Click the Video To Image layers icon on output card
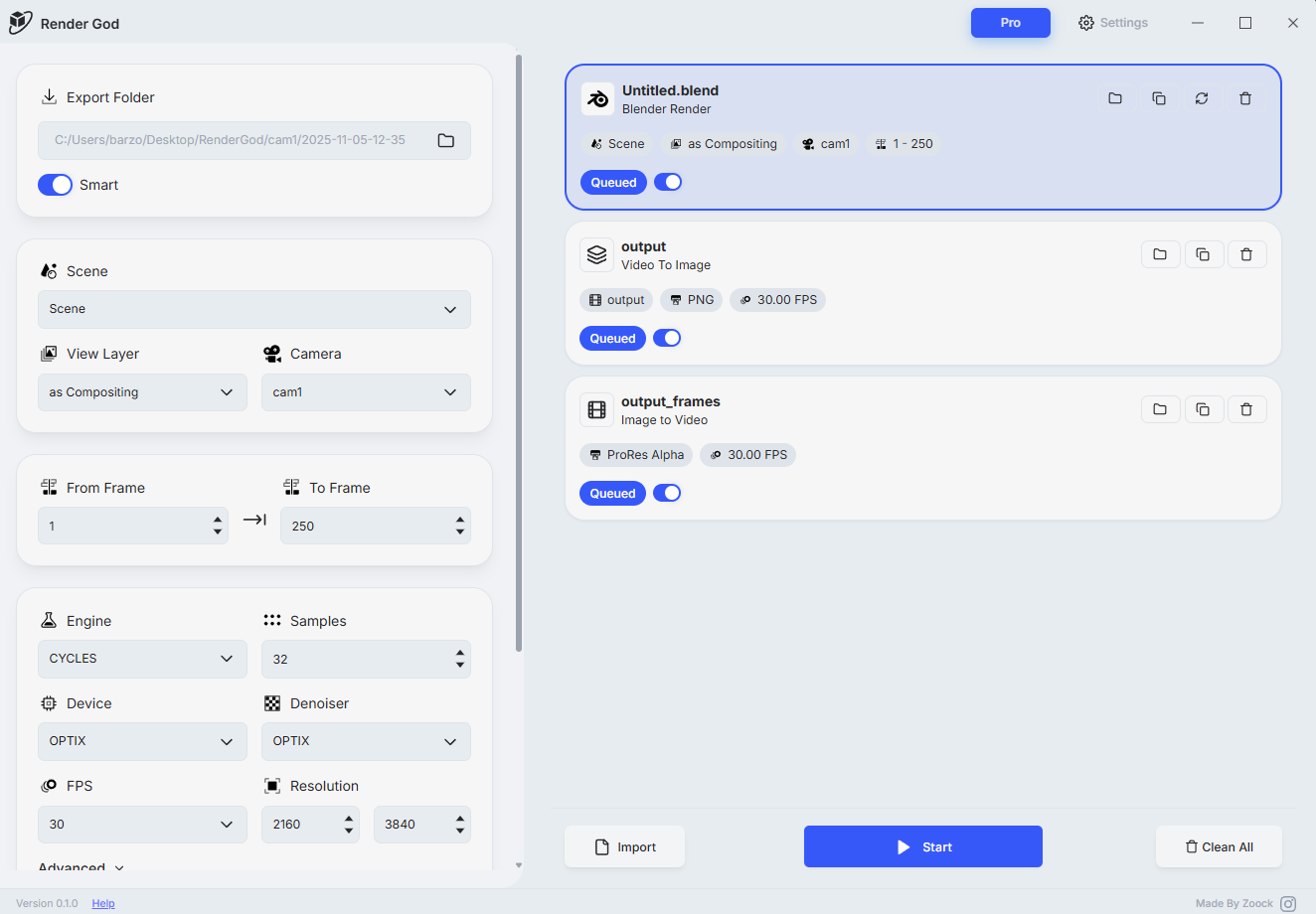 click(596, 254)
